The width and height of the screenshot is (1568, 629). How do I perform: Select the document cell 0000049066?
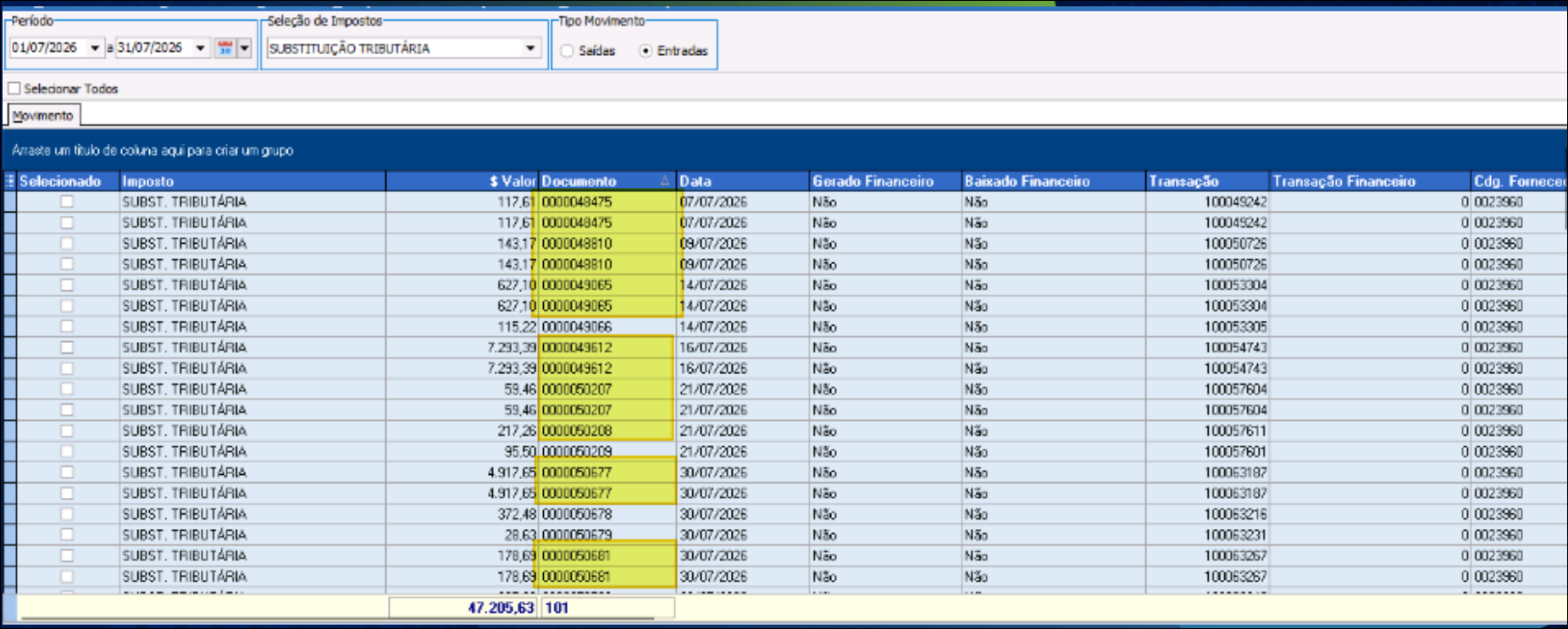tap(607, 327)
